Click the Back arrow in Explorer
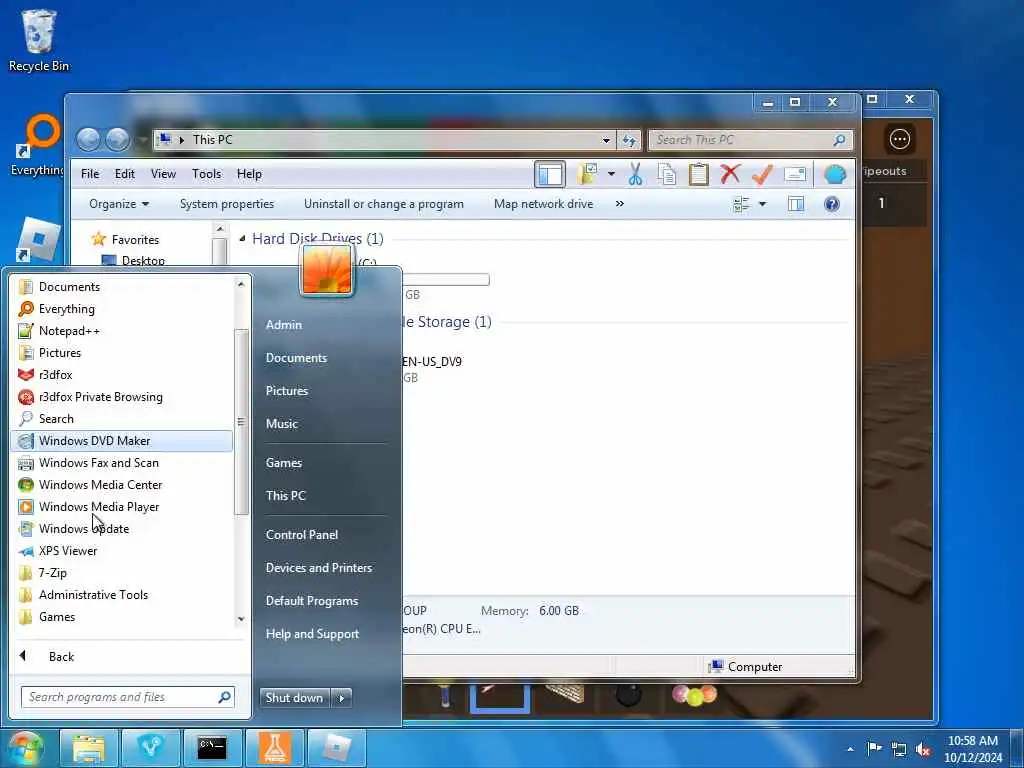 (x=88, y=139)
